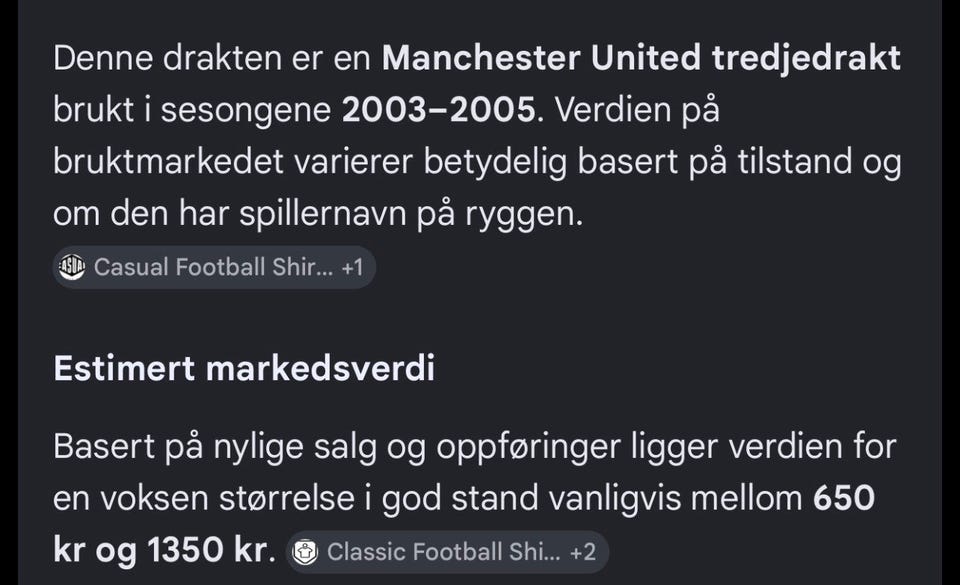Click the word oppføringer in second paragraph
This screenshot has height=585, width=960.
pos(528,447)
